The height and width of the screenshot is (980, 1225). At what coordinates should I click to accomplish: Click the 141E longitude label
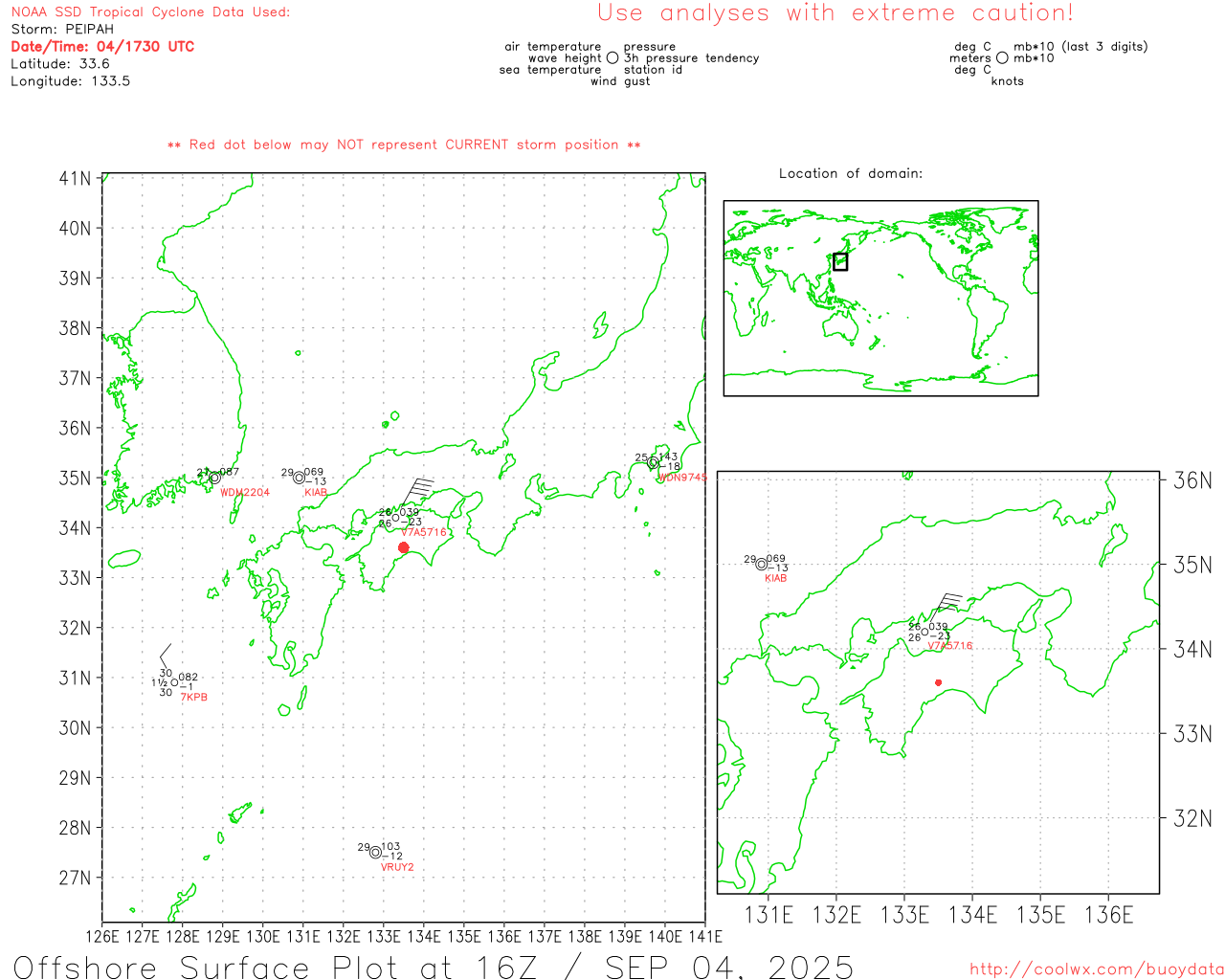point(704,936)
